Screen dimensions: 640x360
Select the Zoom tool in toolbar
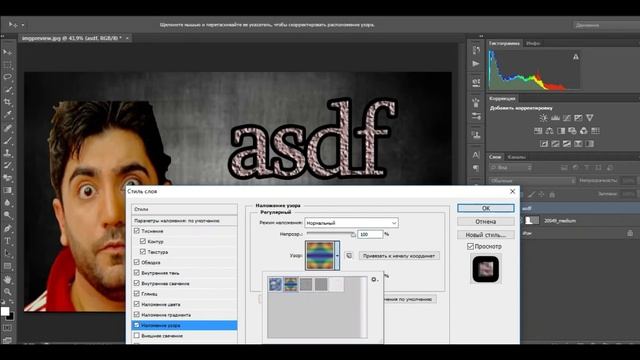7,292
